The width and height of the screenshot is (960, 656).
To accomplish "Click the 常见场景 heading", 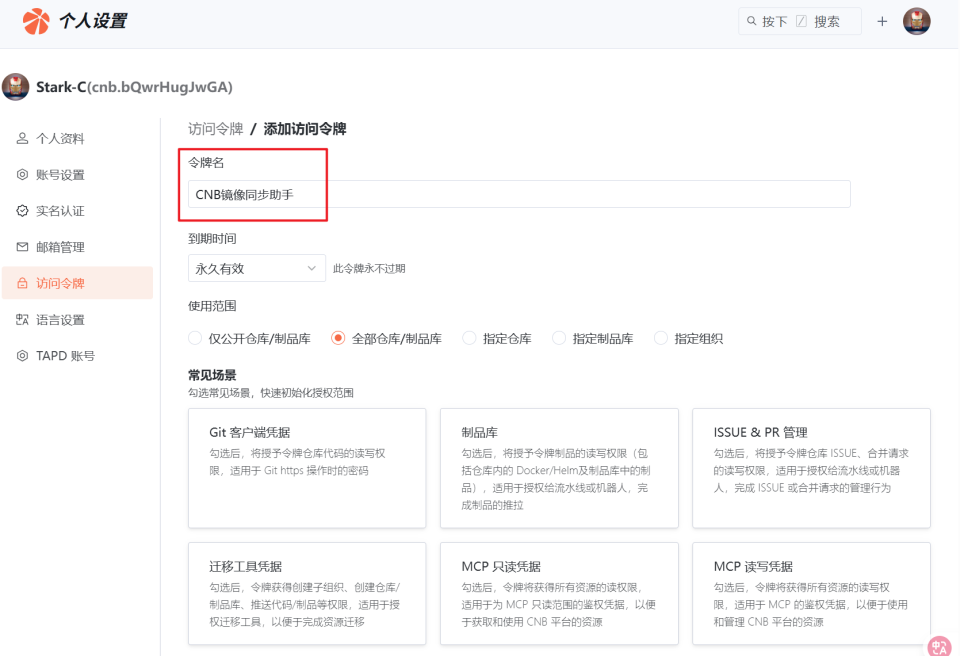I will (212, 375).
